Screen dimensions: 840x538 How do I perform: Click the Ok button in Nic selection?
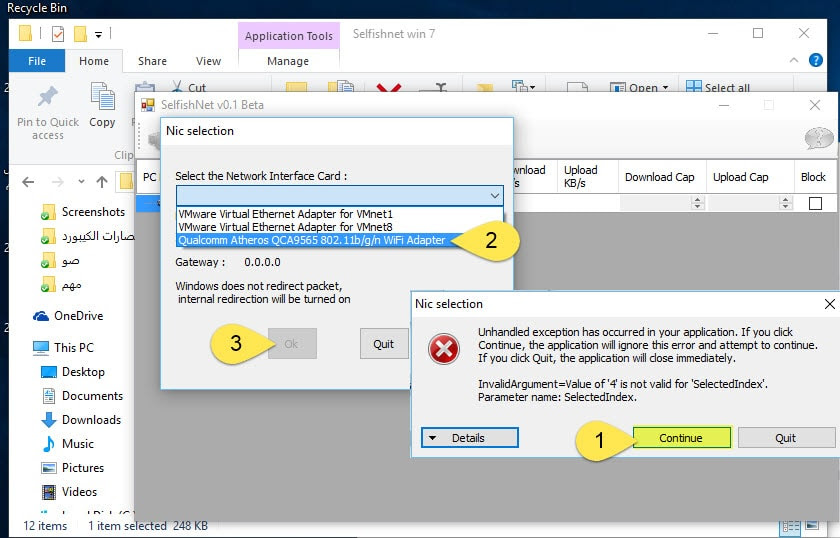point(292,343)
